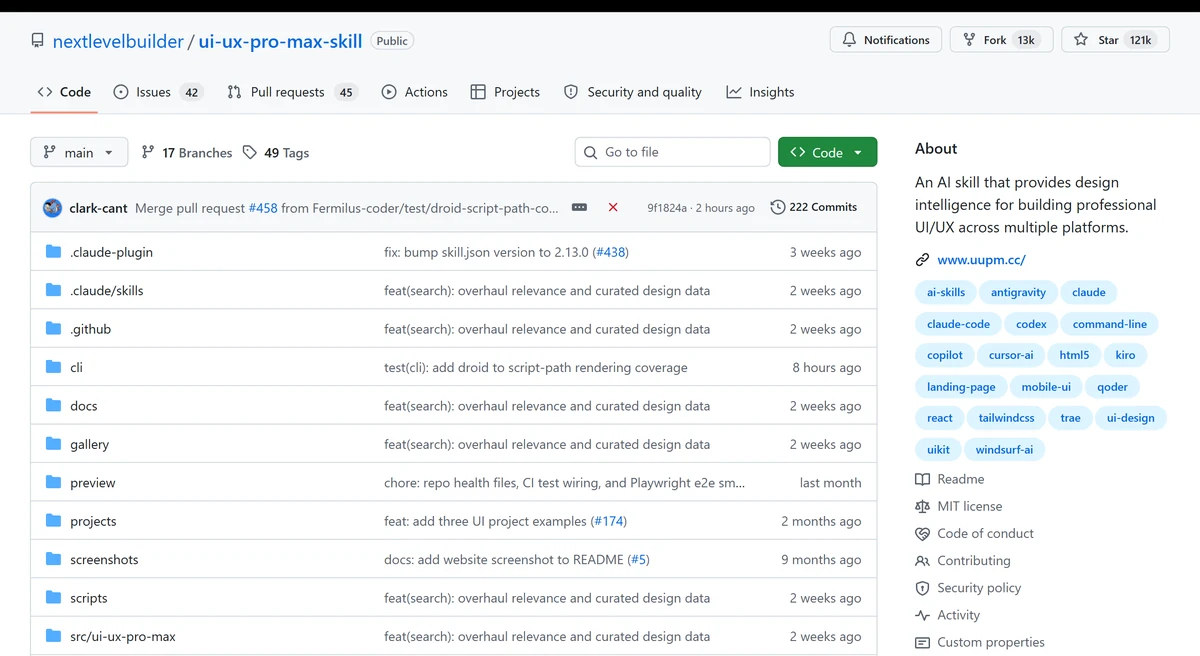Switch to the Code tab
This screenshot has width=1200, height=656.
[x=64, y=92]
